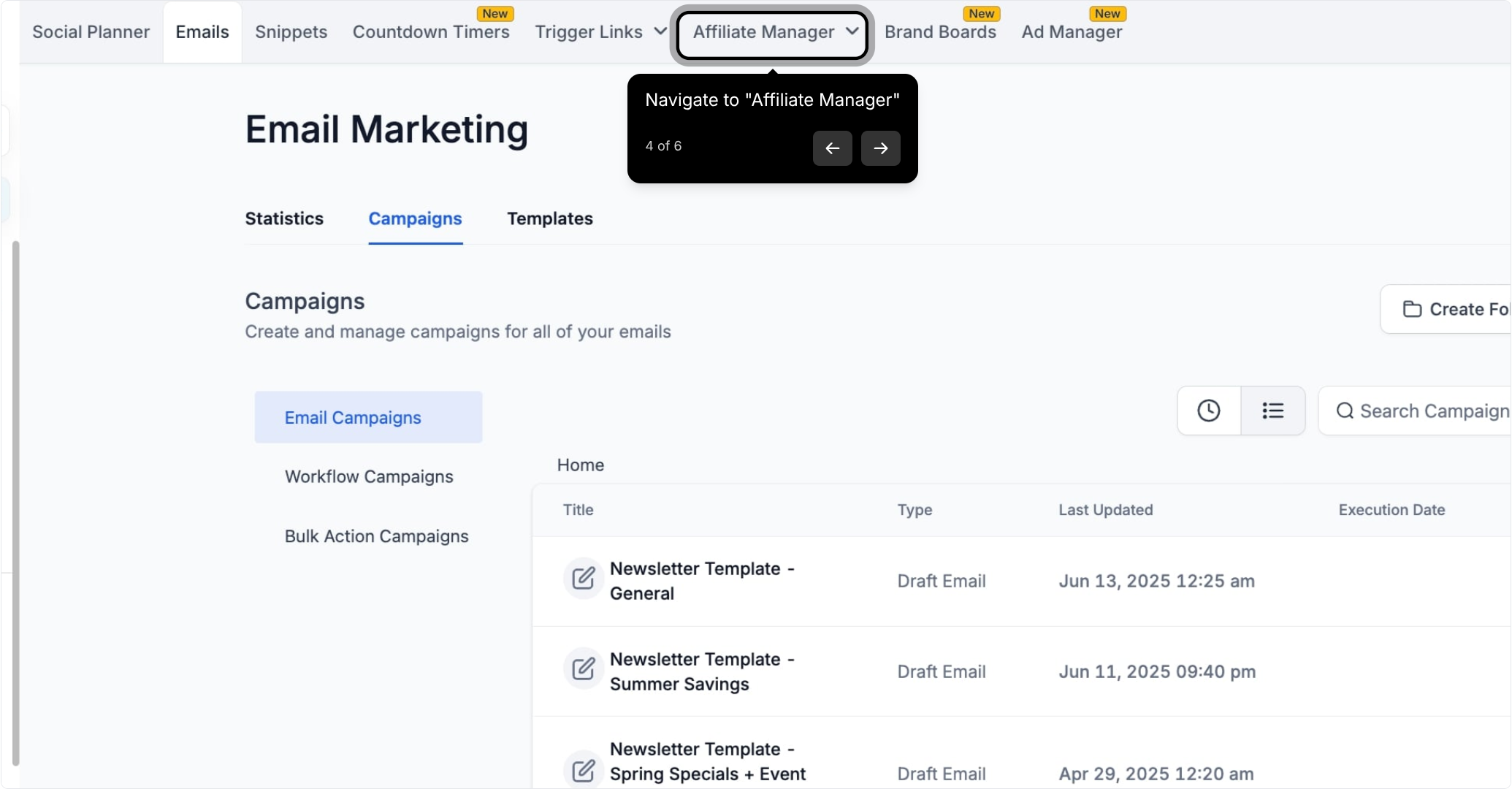Open the Social Planner tab
This screenshot has height=789, width=1512.
coord(91,32)
